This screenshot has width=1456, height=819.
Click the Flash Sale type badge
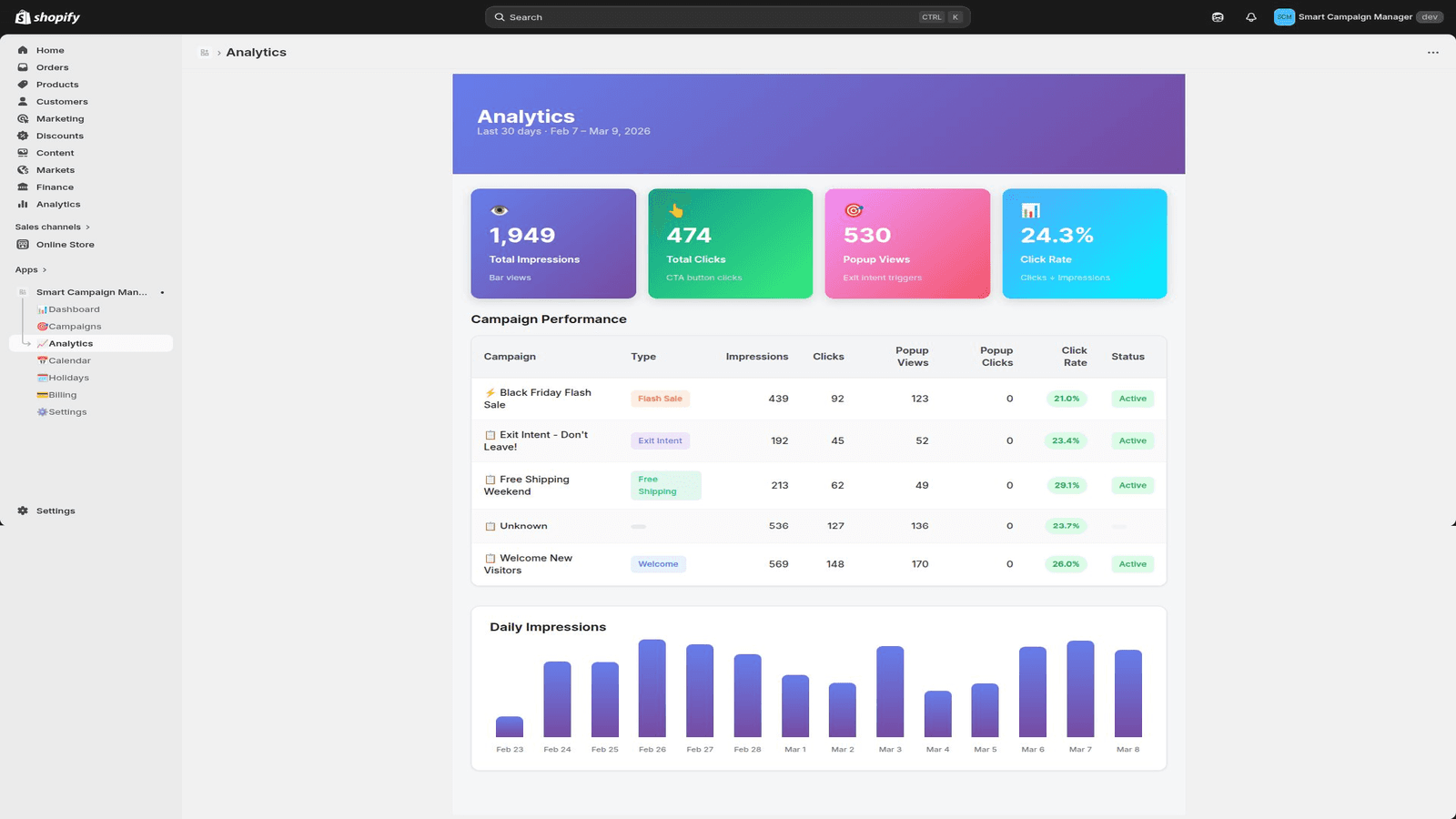[660, 399]
